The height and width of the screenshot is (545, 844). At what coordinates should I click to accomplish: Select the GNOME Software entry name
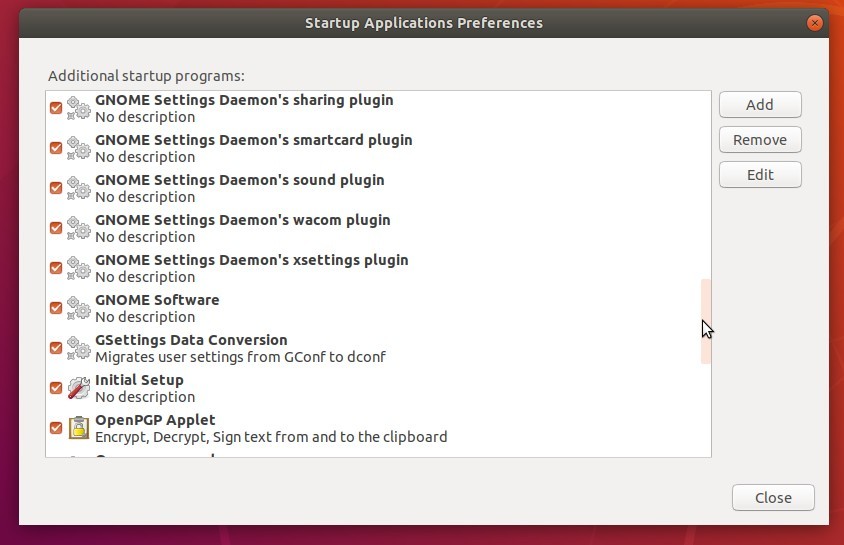tap(157, 300)
